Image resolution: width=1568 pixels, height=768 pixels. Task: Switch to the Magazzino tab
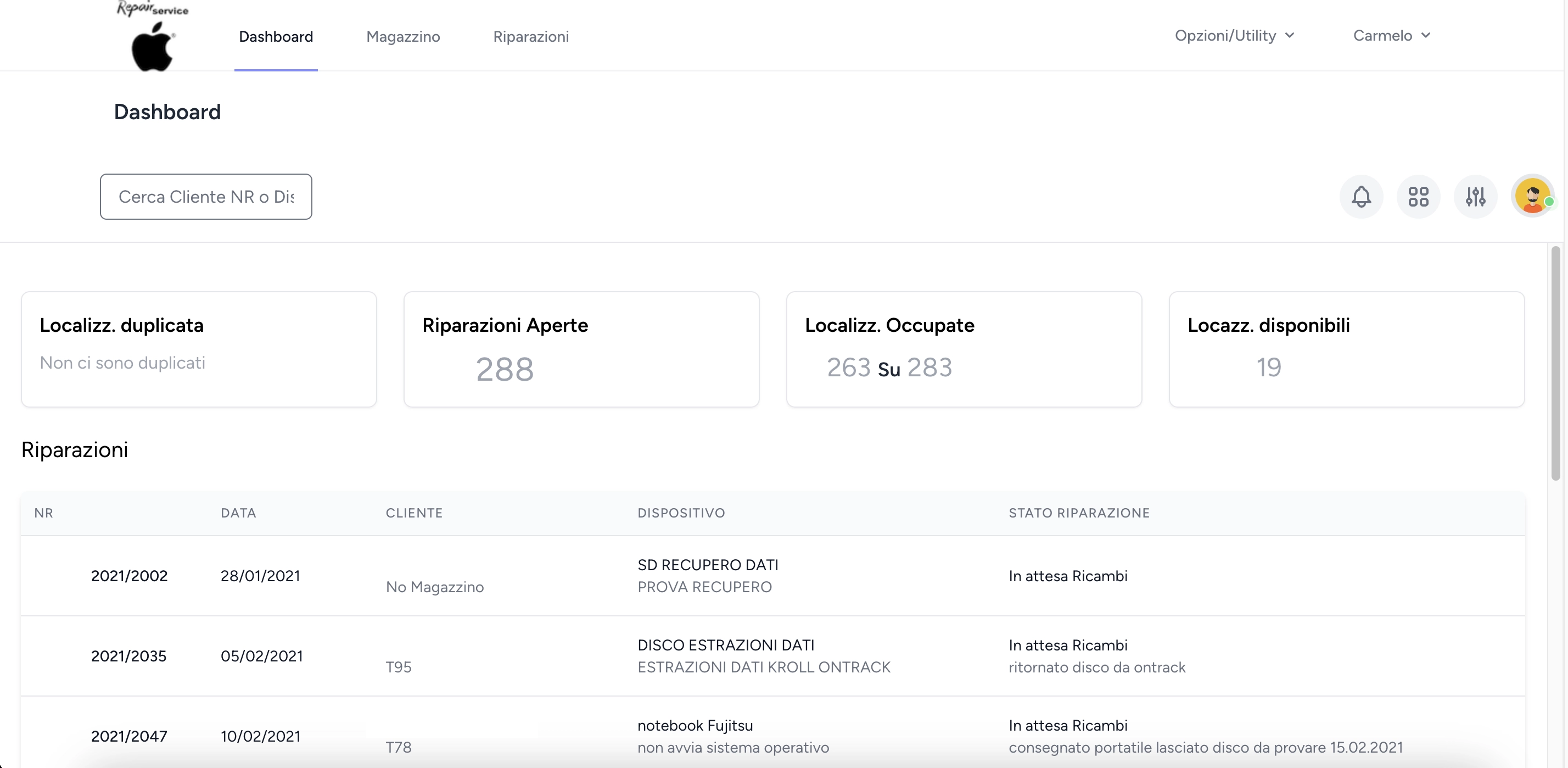[403, 37]
